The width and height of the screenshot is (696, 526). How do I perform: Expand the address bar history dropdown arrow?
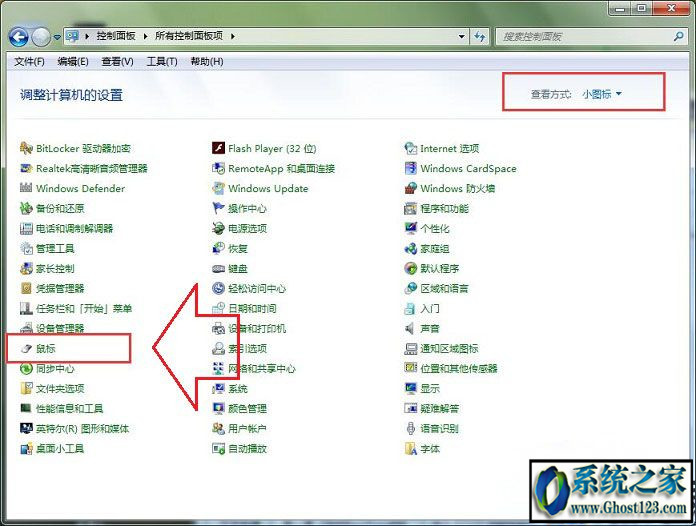462,36
